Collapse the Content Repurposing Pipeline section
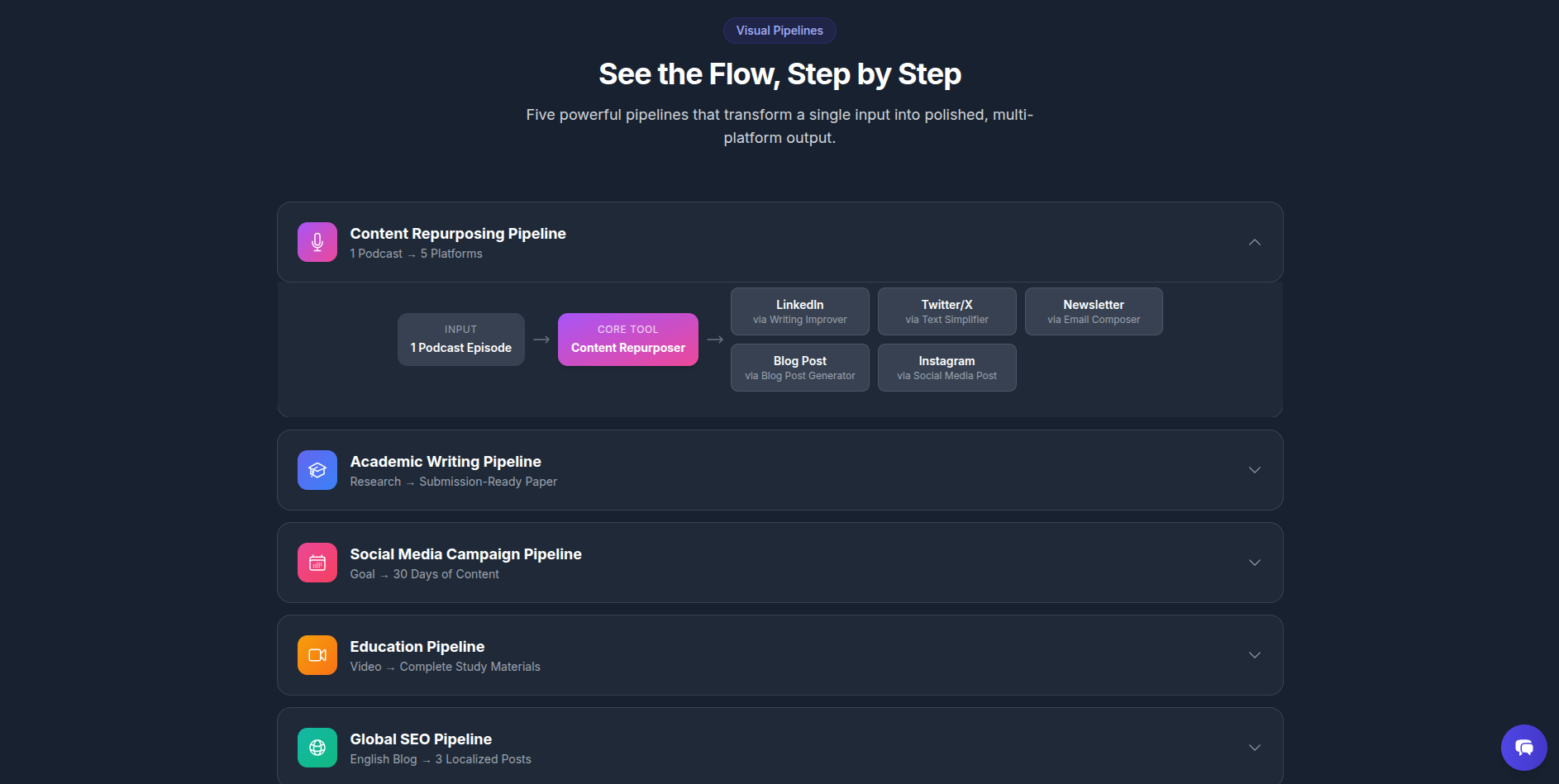 (1255, 242)
